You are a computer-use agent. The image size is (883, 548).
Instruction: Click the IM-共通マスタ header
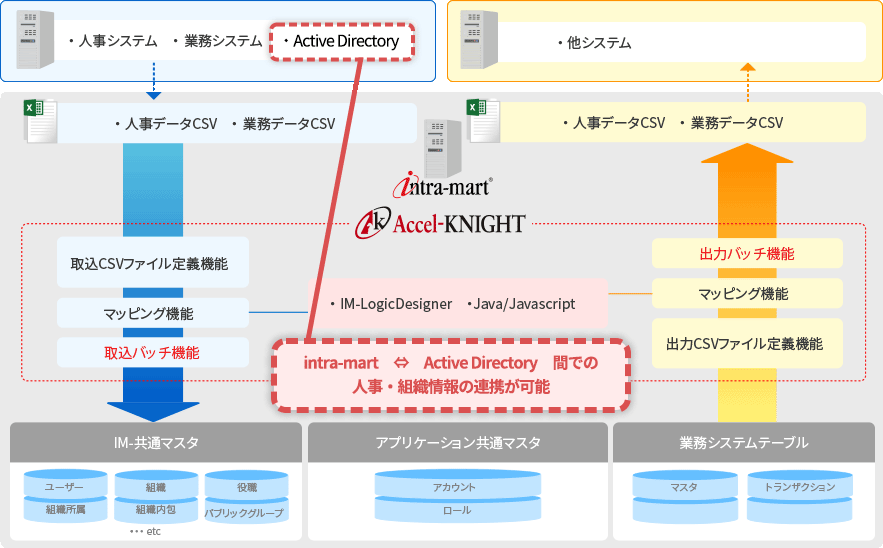tap(156, 443)
